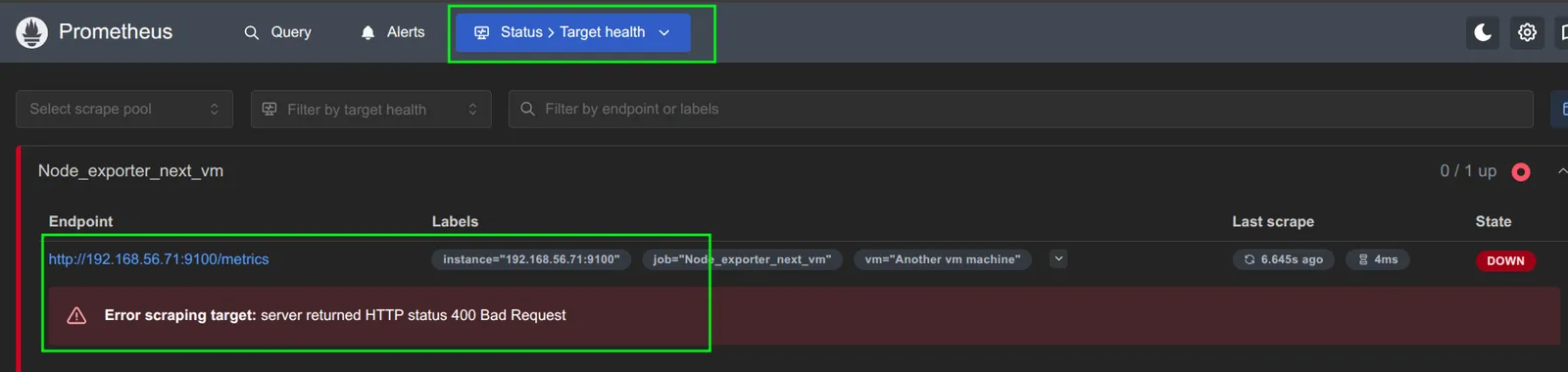Focus the Filter by endpoint or labels field
This screenshot has width=1568, height=372.
tap(1020, 109)
